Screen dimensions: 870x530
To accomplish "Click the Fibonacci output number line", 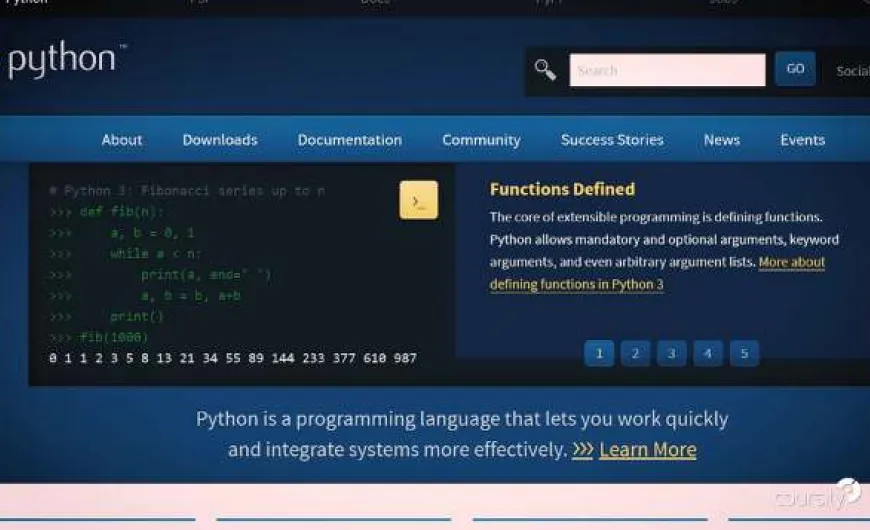I will [x=232, y=358].
